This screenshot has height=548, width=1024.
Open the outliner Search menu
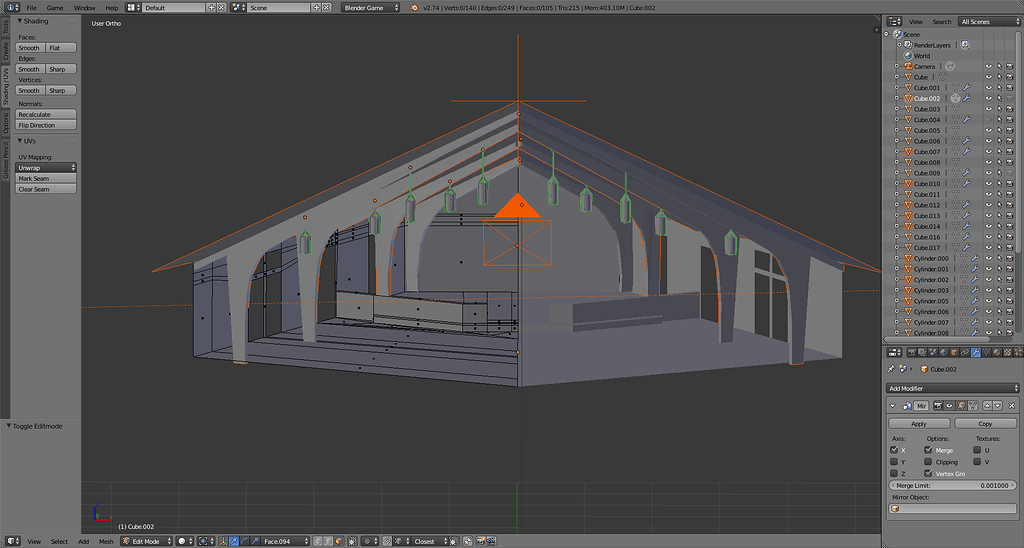coord(942,22)
